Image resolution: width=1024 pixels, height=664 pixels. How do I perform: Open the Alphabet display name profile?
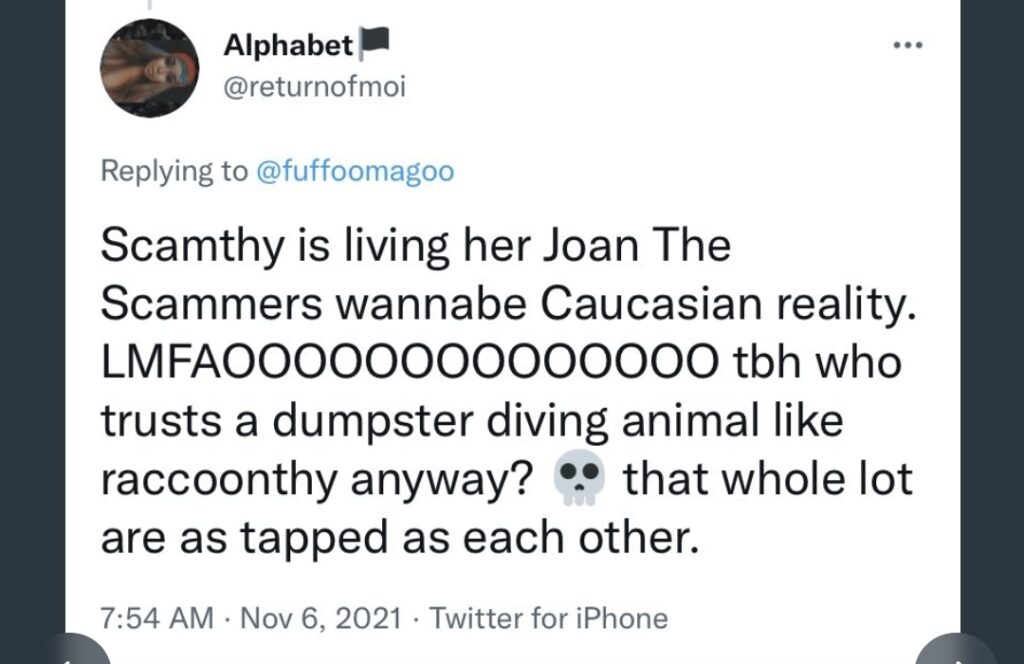click(x=288, y=45)
